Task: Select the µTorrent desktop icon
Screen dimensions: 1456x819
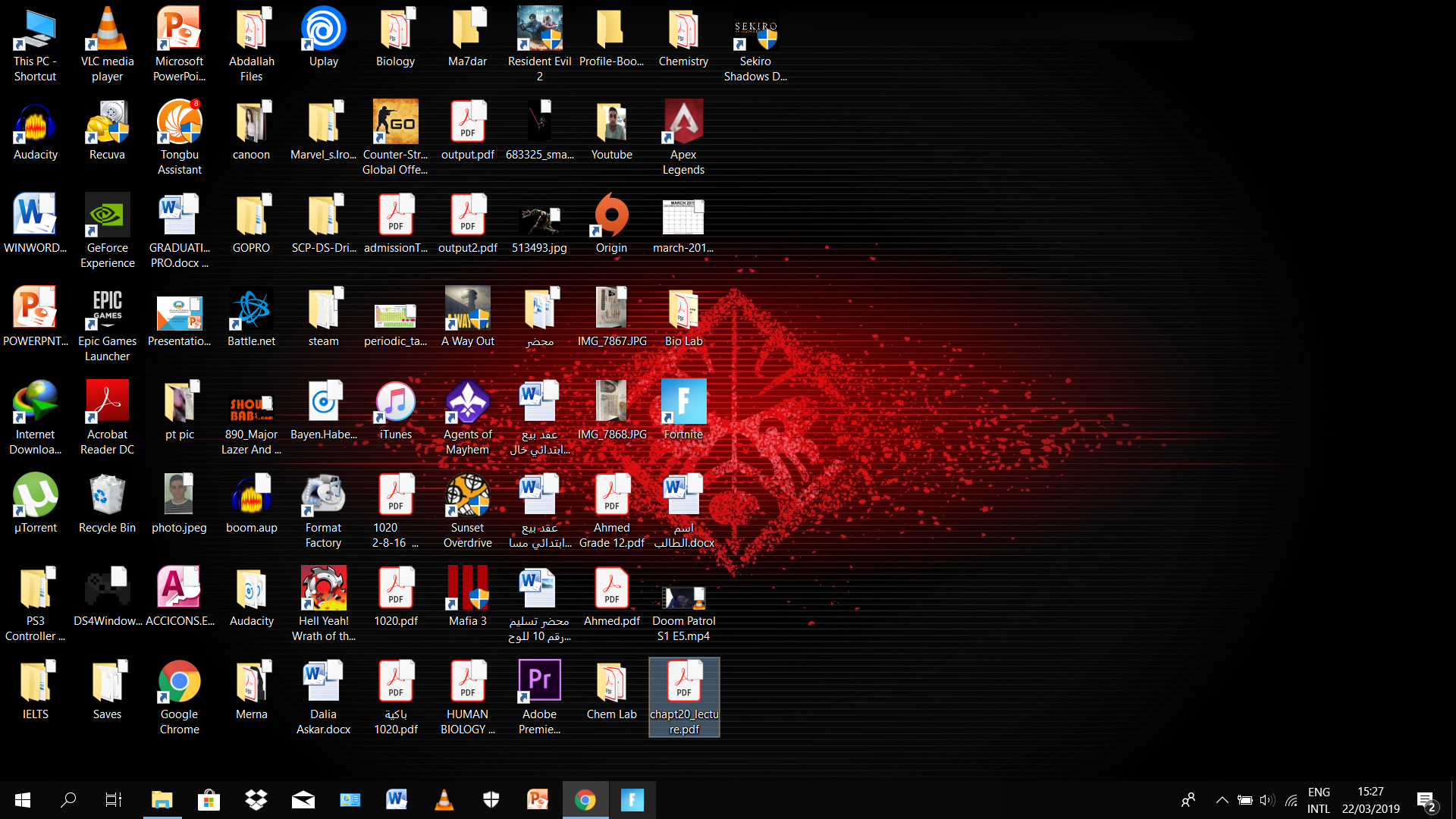Action: pos(35,496)
